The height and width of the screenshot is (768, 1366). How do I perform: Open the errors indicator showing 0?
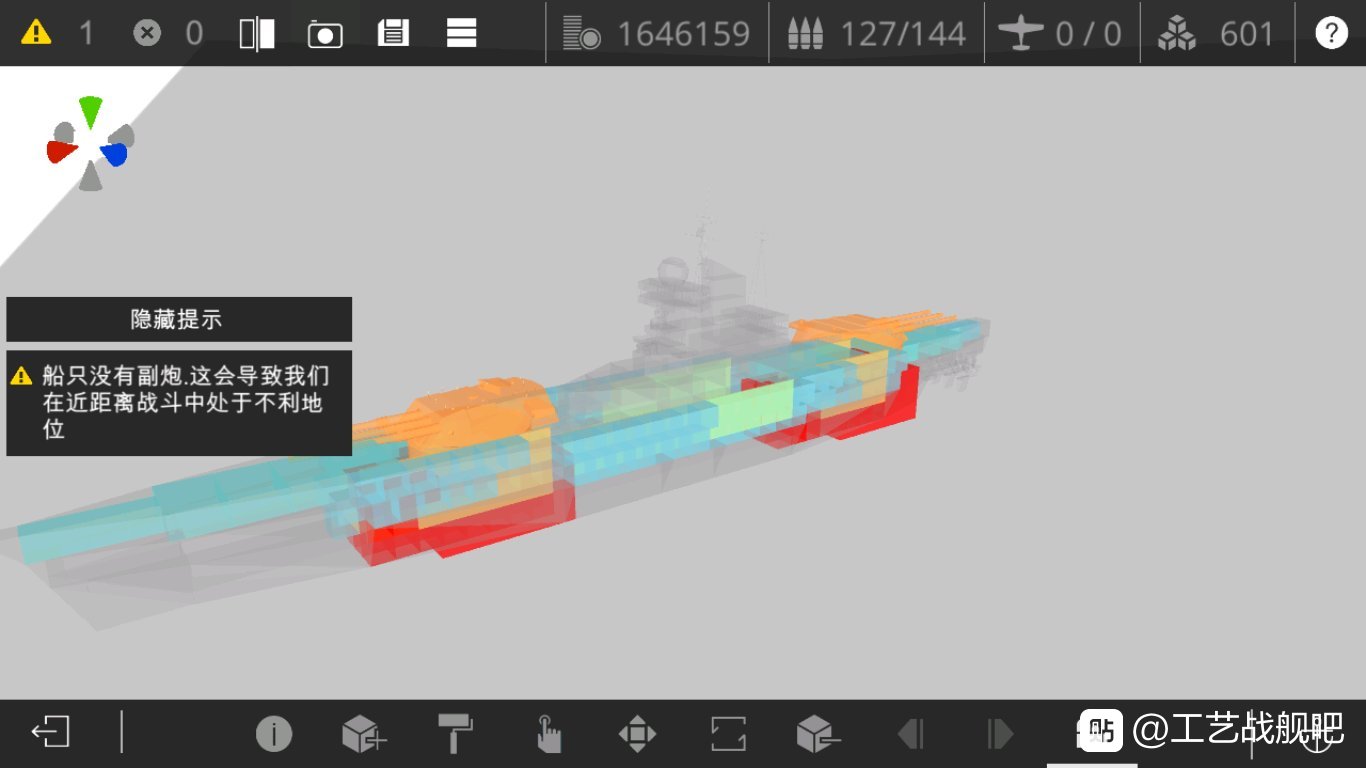click(x=147, y=33)
